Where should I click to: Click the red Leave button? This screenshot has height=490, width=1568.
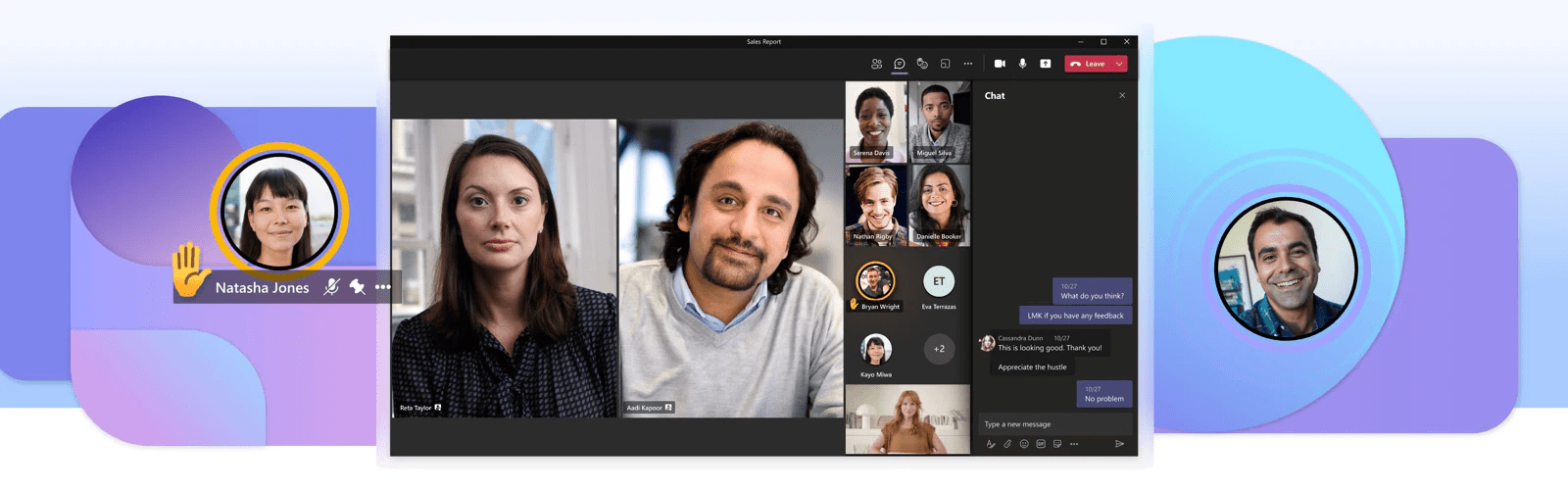(x=1089, y=64)
